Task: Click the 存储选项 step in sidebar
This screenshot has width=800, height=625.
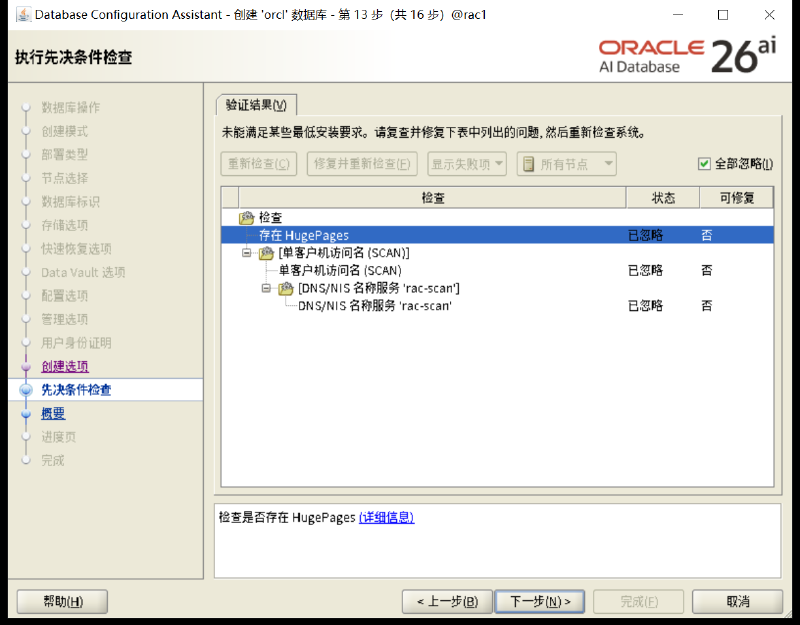Action: point(64,225)
